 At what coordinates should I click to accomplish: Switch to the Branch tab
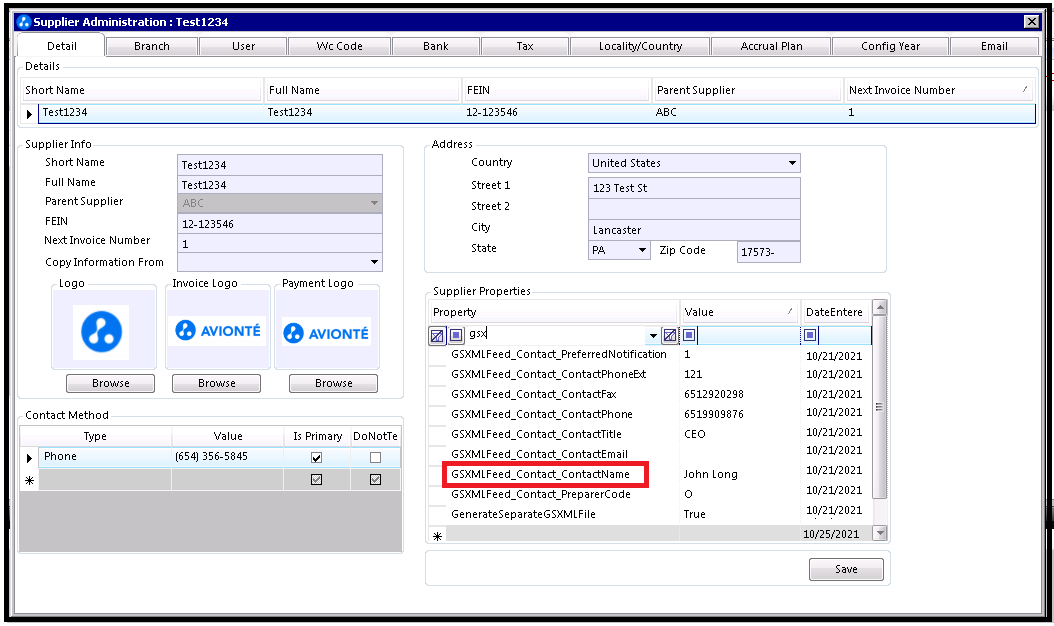(x=152, y=46)
